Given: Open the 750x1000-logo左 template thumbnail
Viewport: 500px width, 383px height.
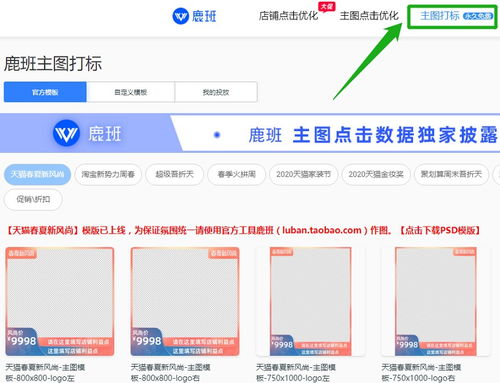Looking at the screenshot, I should pyautogui.click(x=310, y=302).
